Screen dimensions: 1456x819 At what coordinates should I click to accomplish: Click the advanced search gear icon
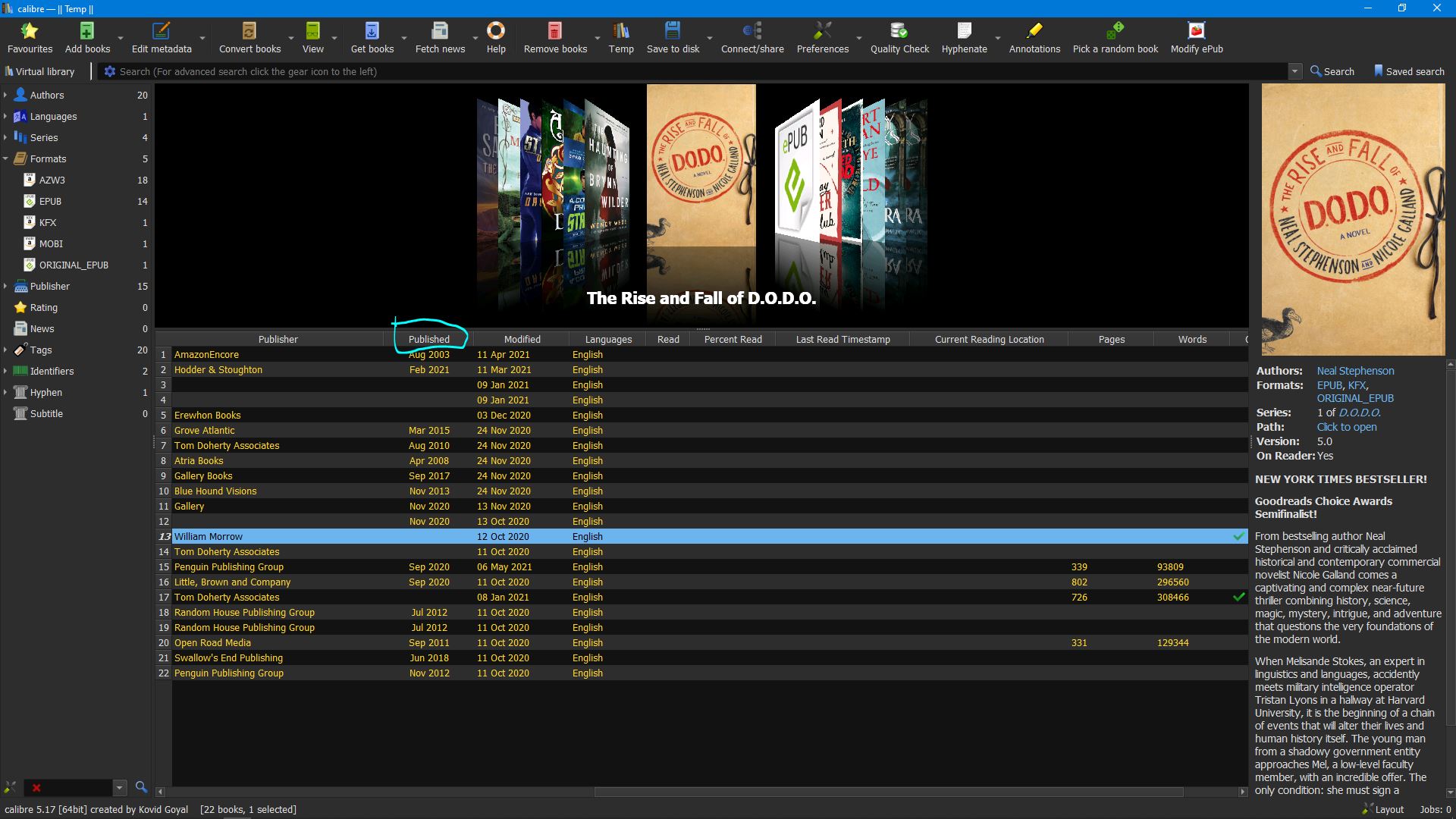click(x=110, y=71)
